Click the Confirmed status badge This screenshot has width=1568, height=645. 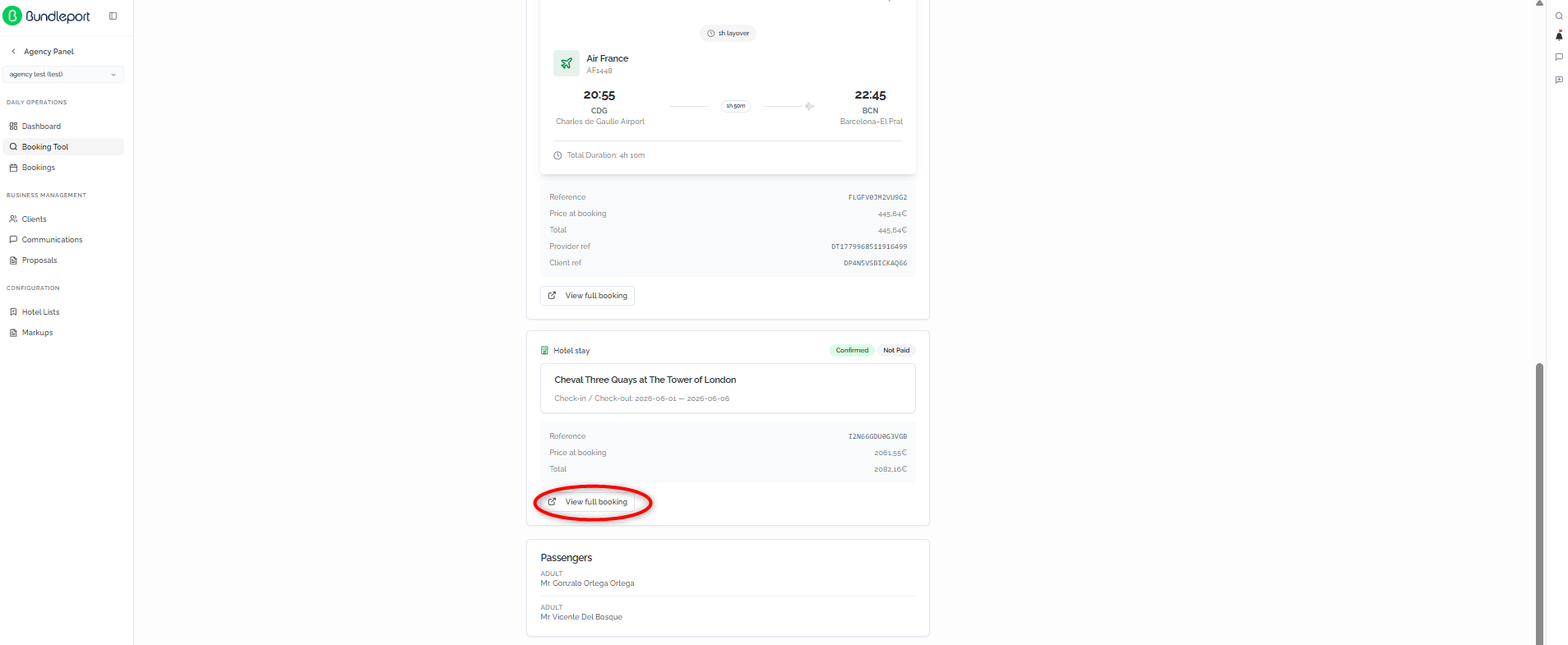coord(852,351)
